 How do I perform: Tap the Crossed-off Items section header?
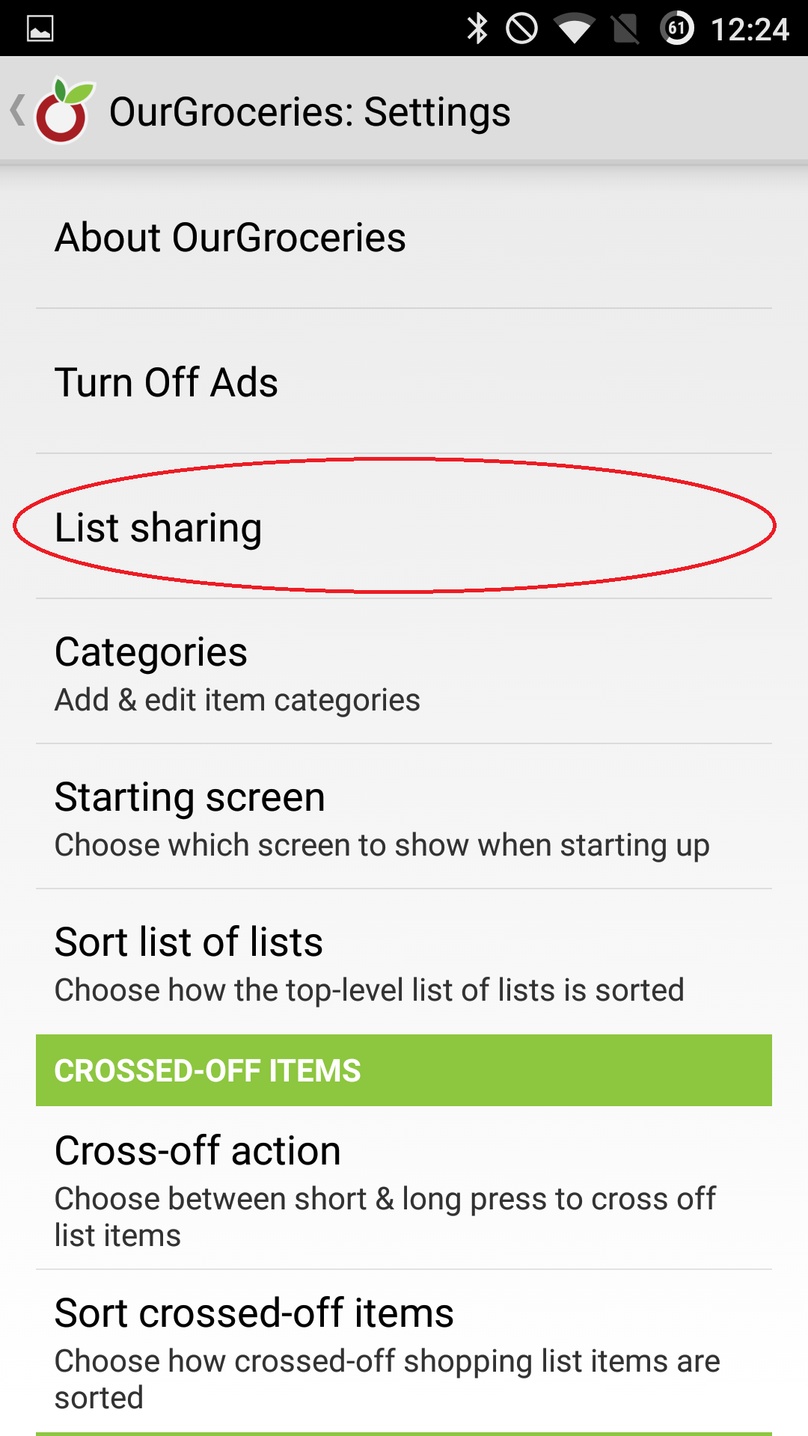pos(404,1070)
